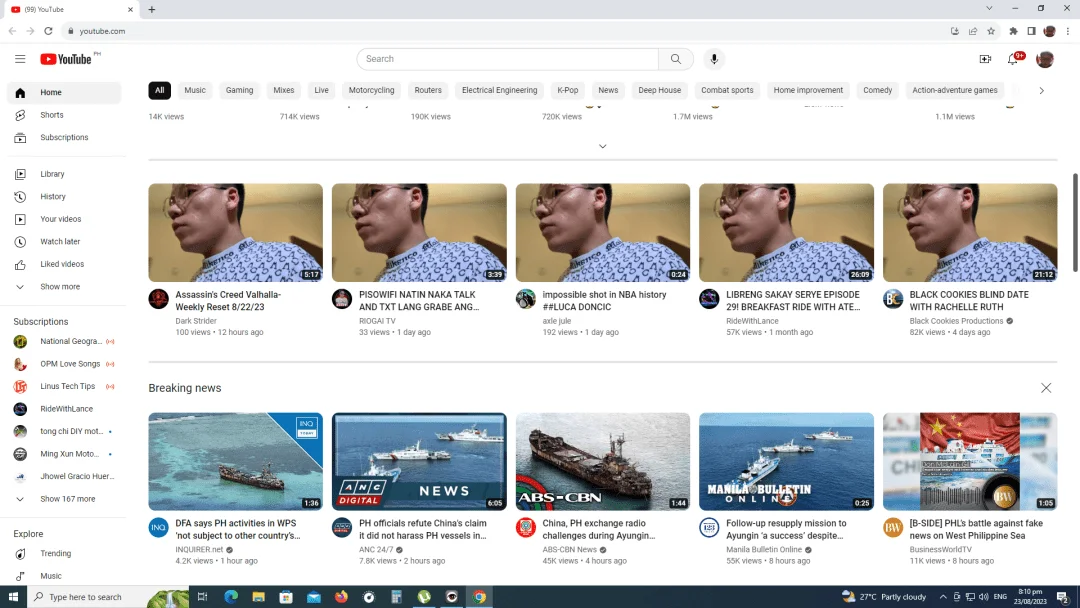Click the YouTube logo
1080x608 pixels.
point(65,59)
